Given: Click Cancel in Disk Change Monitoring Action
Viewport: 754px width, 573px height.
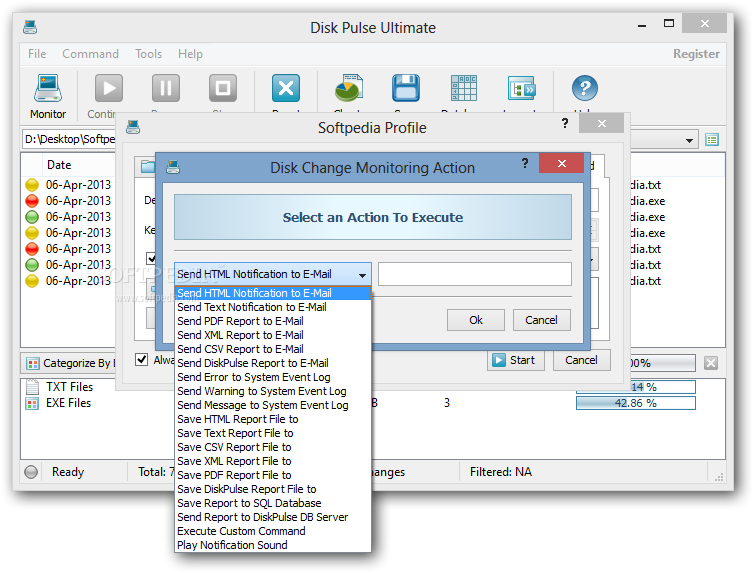Looking at the screenshot, I should [541, 320].
